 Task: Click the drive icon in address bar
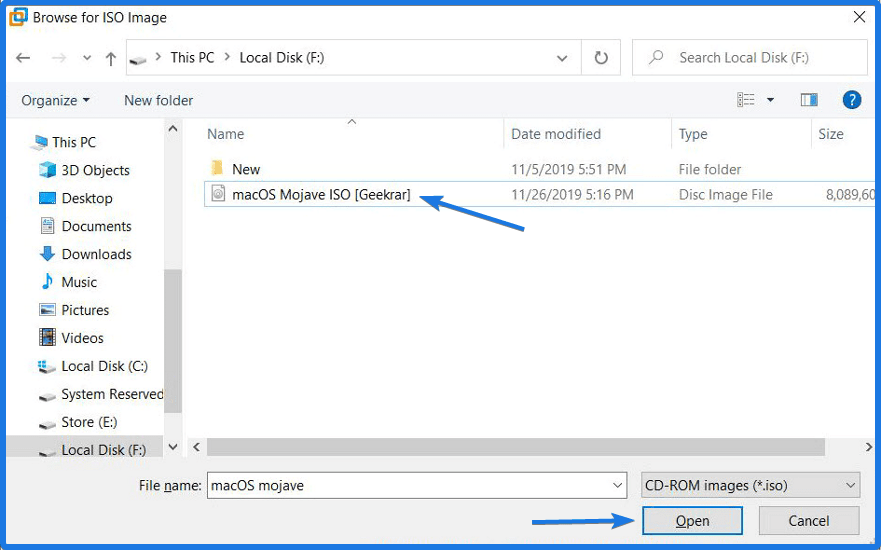point(138,58)
